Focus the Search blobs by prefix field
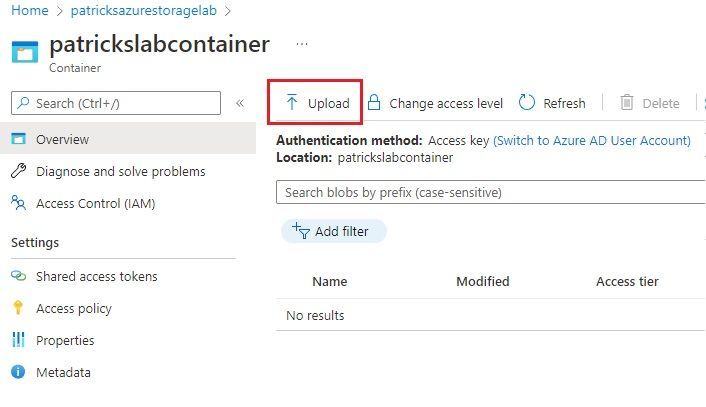The height and width of the screenshot is (407, 706). click(x=491, y=192)
